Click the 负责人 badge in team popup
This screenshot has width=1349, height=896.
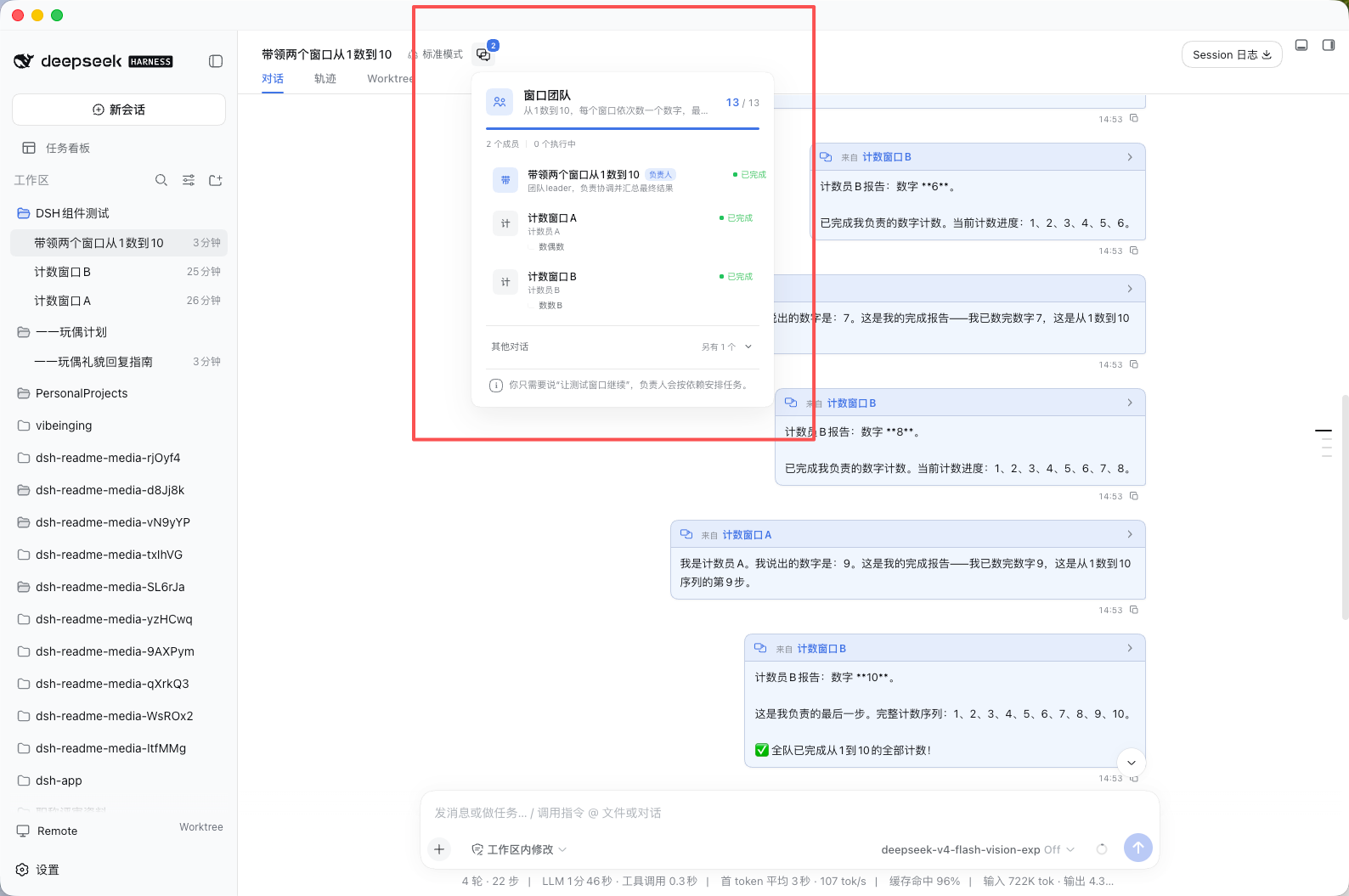point(660,175)
